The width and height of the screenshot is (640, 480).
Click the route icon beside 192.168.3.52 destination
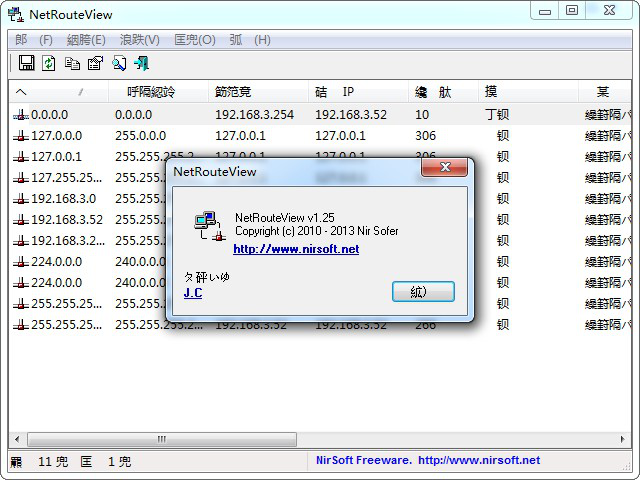click(x=21, y=220)
